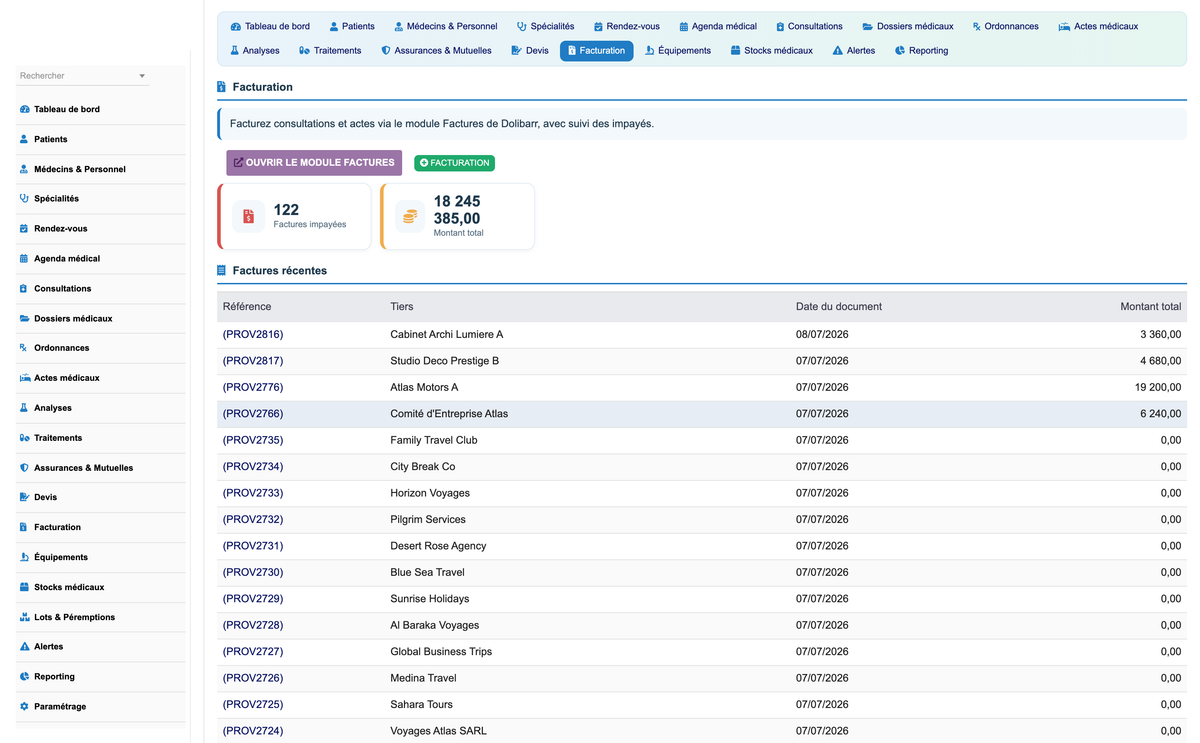
Task: Click the Agenda médical icon in sidebar
Action: pos(24,259)
